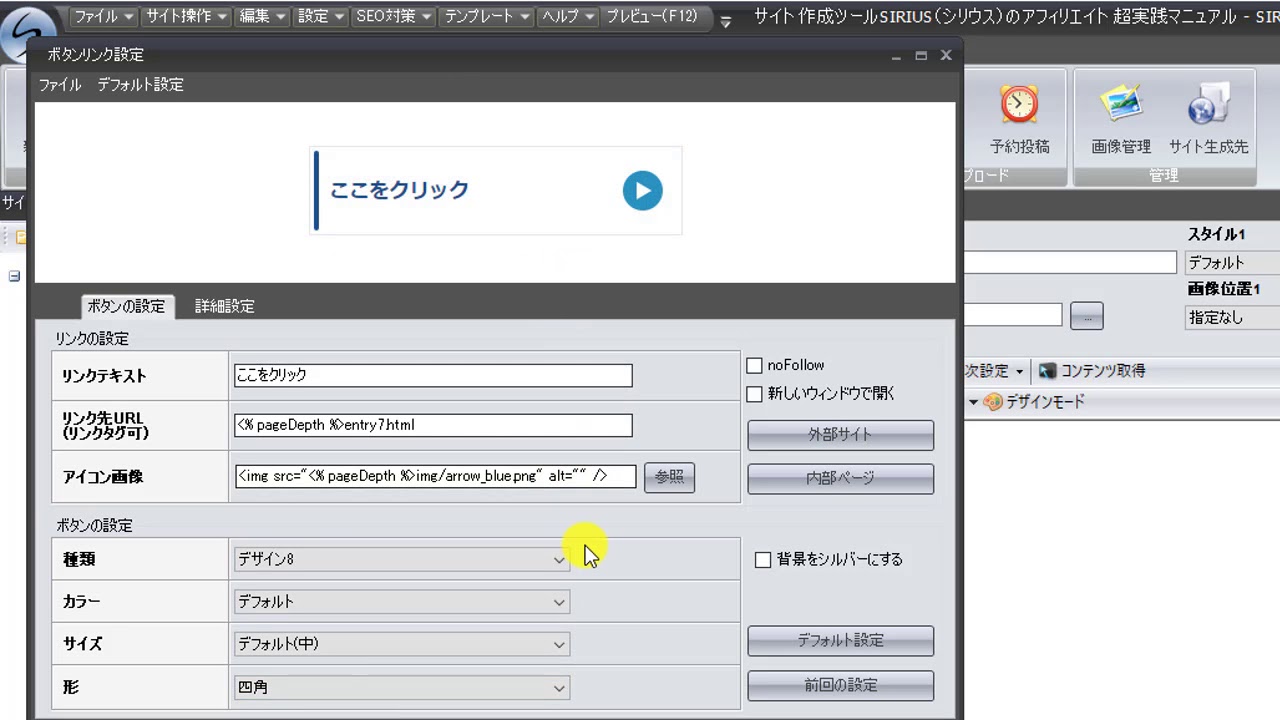Open the SEO対策 menu
1280x720 pixels.
point(395,17)
